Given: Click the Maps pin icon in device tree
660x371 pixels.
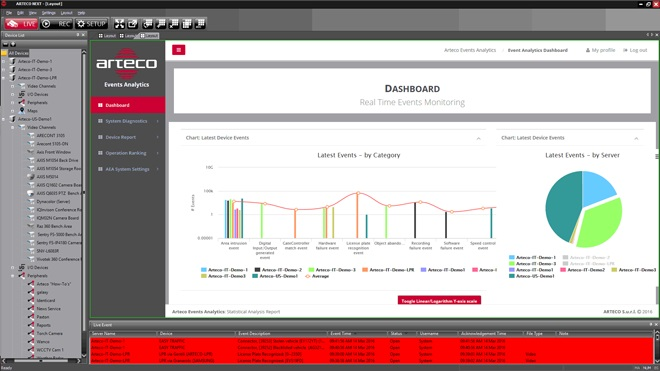Looking at the screenshot, I should click(22, 110).
